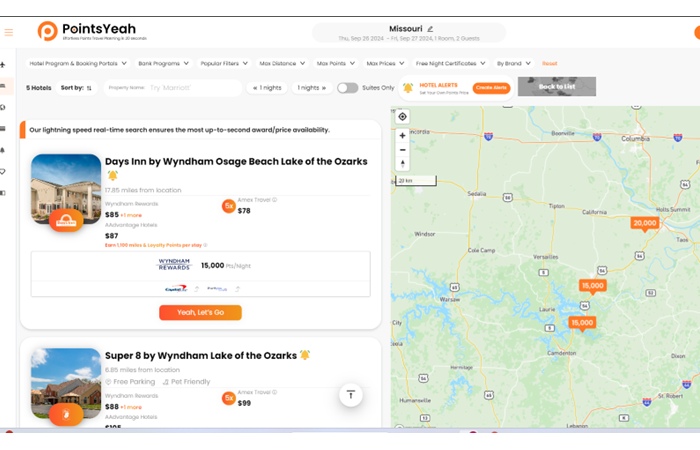The height and width of the screenshot is (450, 700).
Task: Click the Interstate 70 shield near Boonville
Action: point(597,137)
